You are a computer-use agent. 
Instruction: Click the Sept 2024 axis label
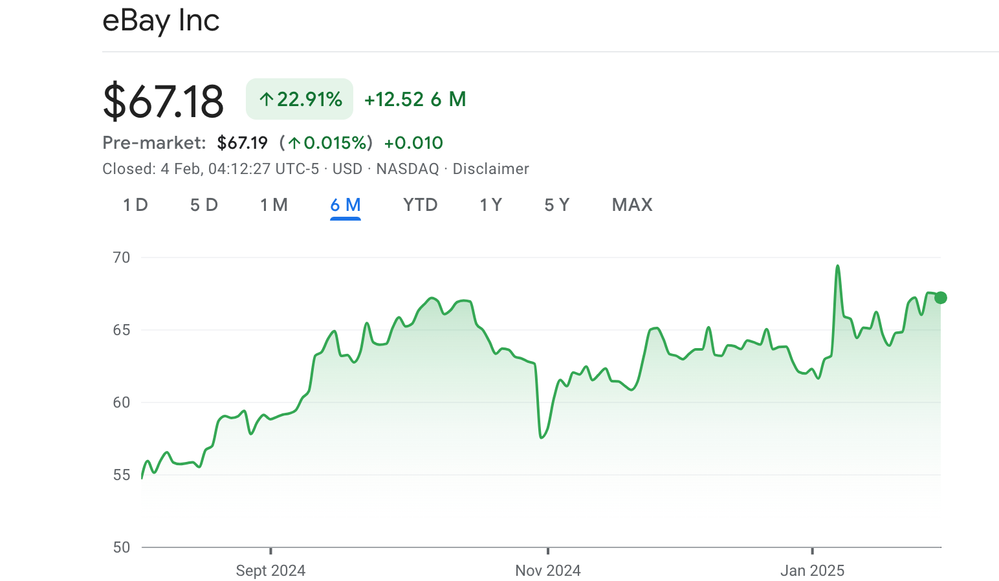271,570
